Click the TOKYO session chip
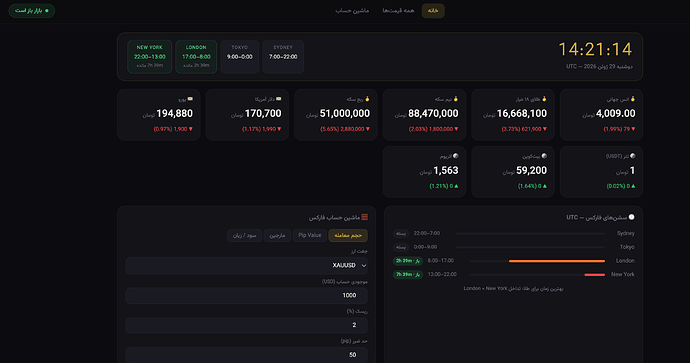Image resolution: width=690 pixels, height=363 pixels. click(x=240, y=57)
